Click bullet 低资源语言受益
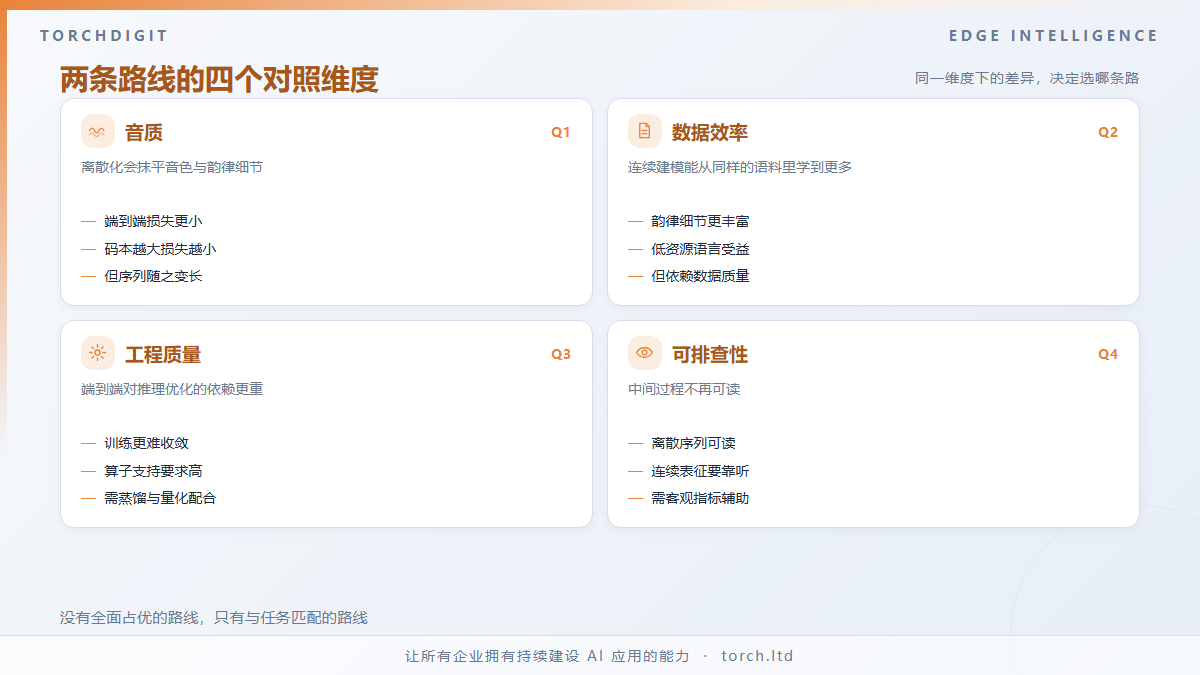Screen dimensions: 1200x675 tap(700, 249)
